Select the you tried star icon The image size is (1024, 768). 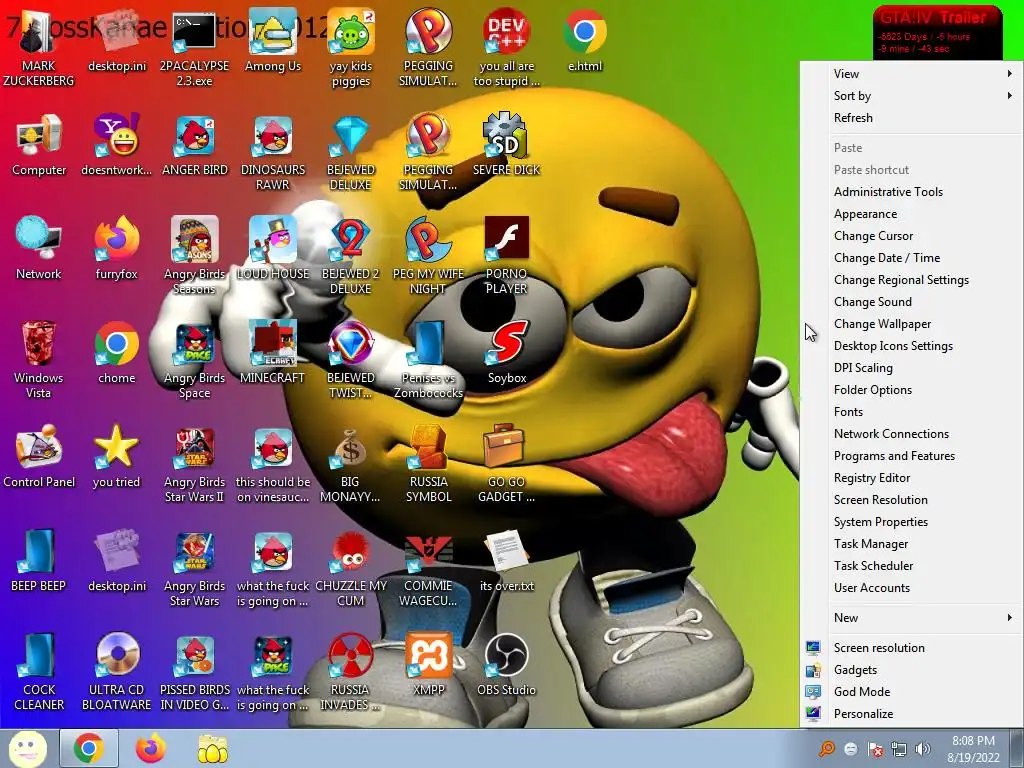pos(116,456)
